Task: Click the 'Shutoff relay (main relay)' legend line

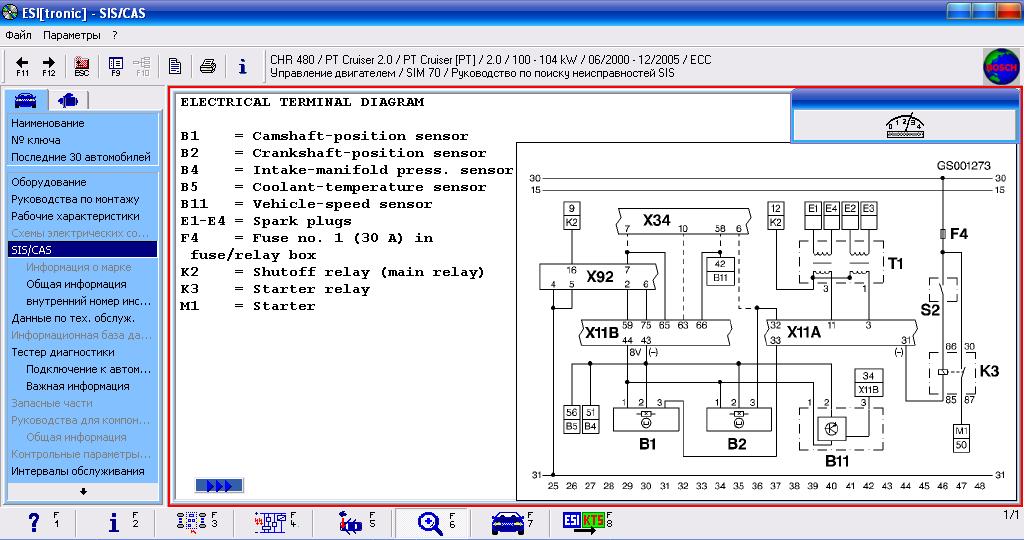Action: pos(332,272)
